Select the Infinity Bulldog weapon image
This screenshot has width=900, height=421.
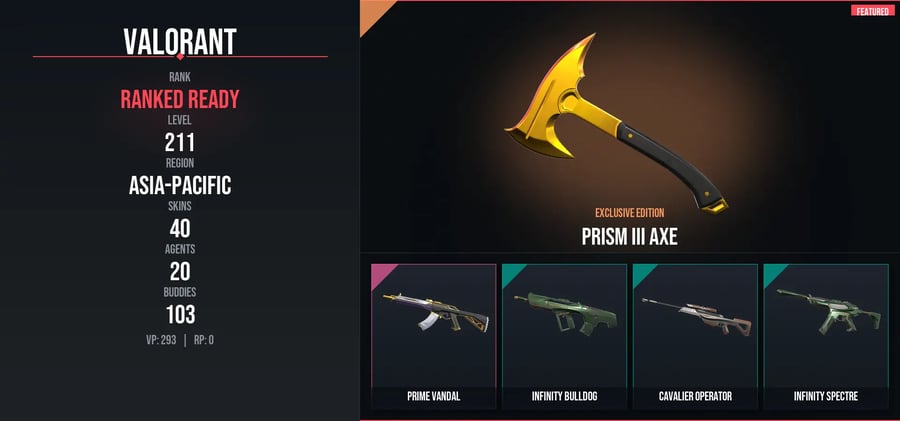[x=565, y=314]
